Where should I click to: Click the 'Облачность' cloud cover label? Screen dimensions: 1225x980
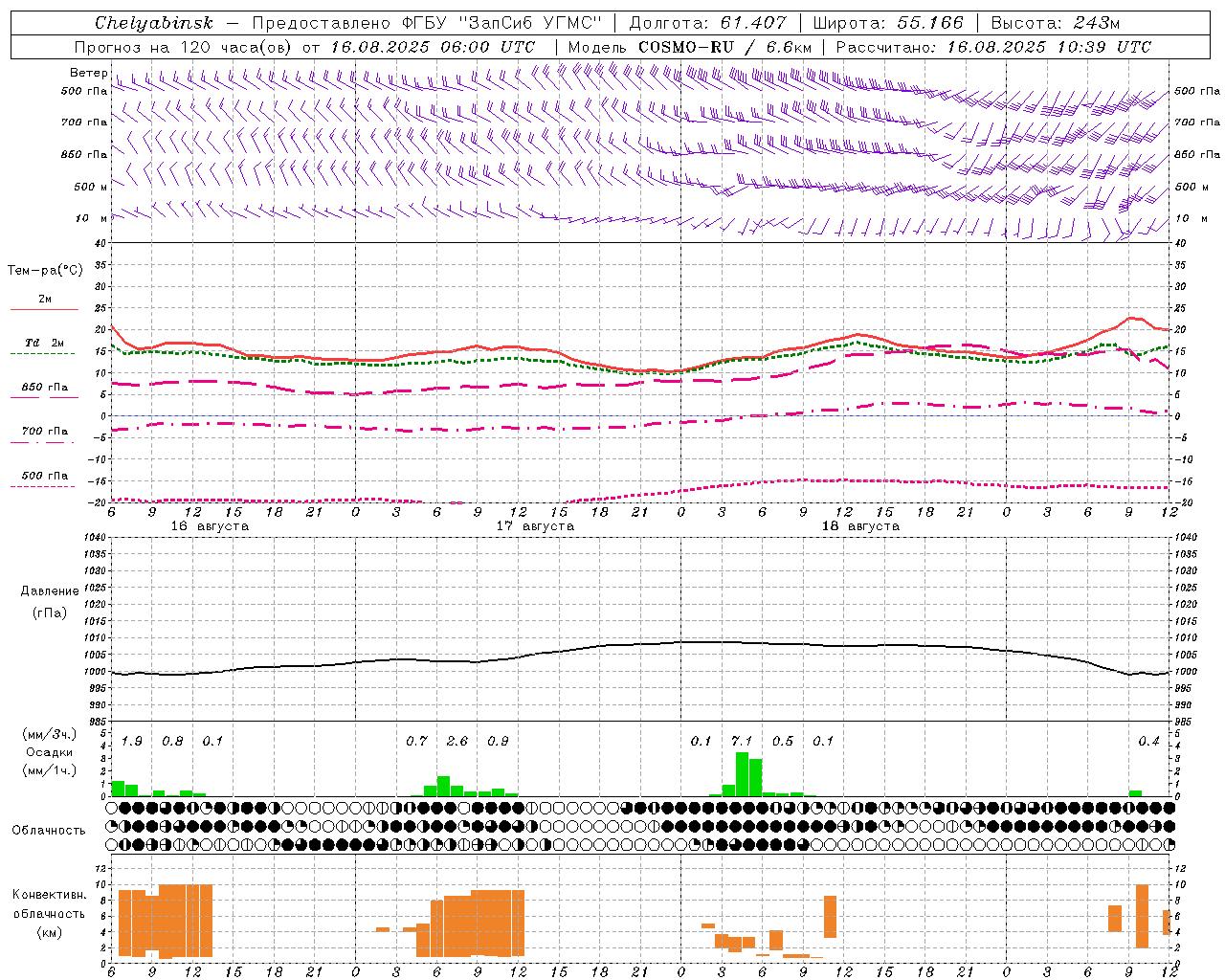click(x=49, y=831)
